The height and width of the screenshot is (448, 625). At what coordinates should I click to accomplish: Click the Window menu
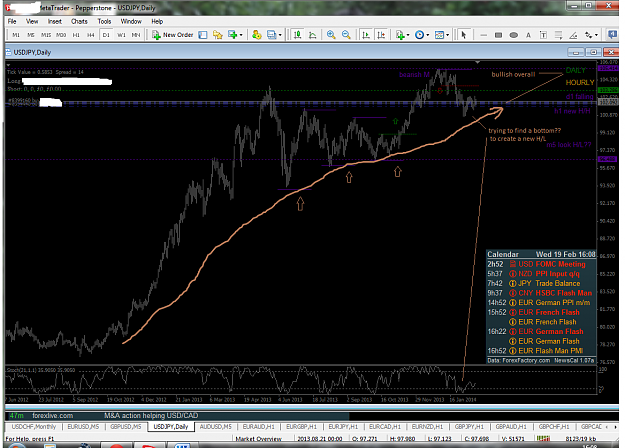coord(131,22)
